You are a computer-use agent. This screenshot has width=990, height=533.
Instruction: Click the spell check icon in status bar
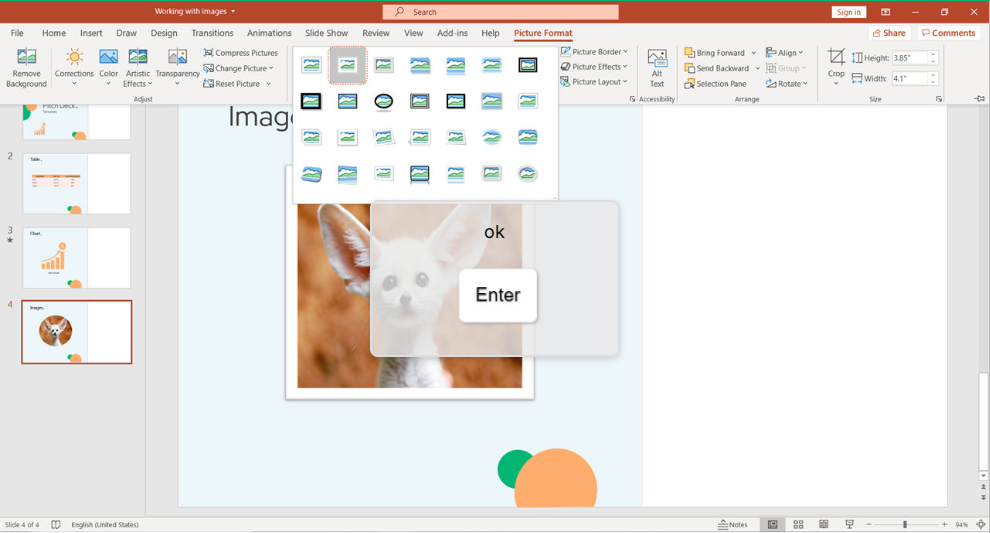(x=56, y=525)
